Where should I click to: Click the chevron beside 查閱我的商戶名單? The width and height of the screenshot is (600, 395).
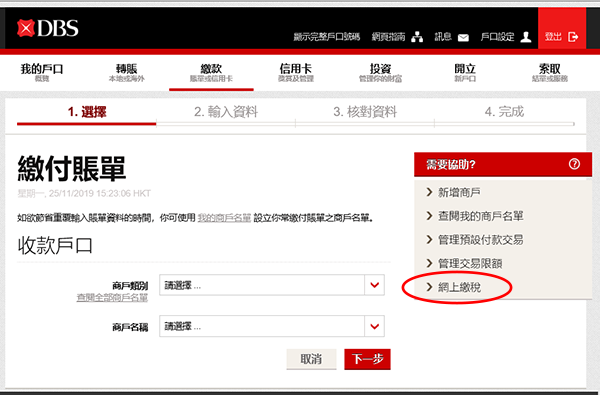(x=429, y=216)
